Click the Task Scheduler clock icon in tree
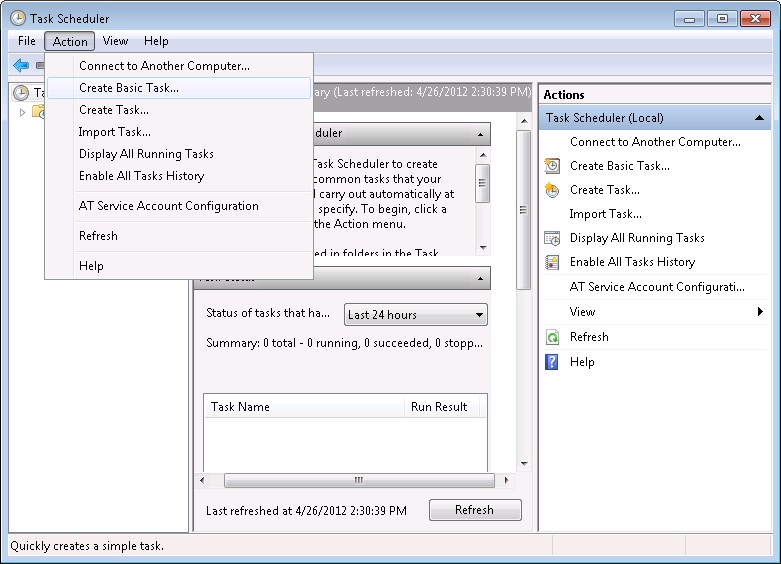 click(x=20, y=93)
